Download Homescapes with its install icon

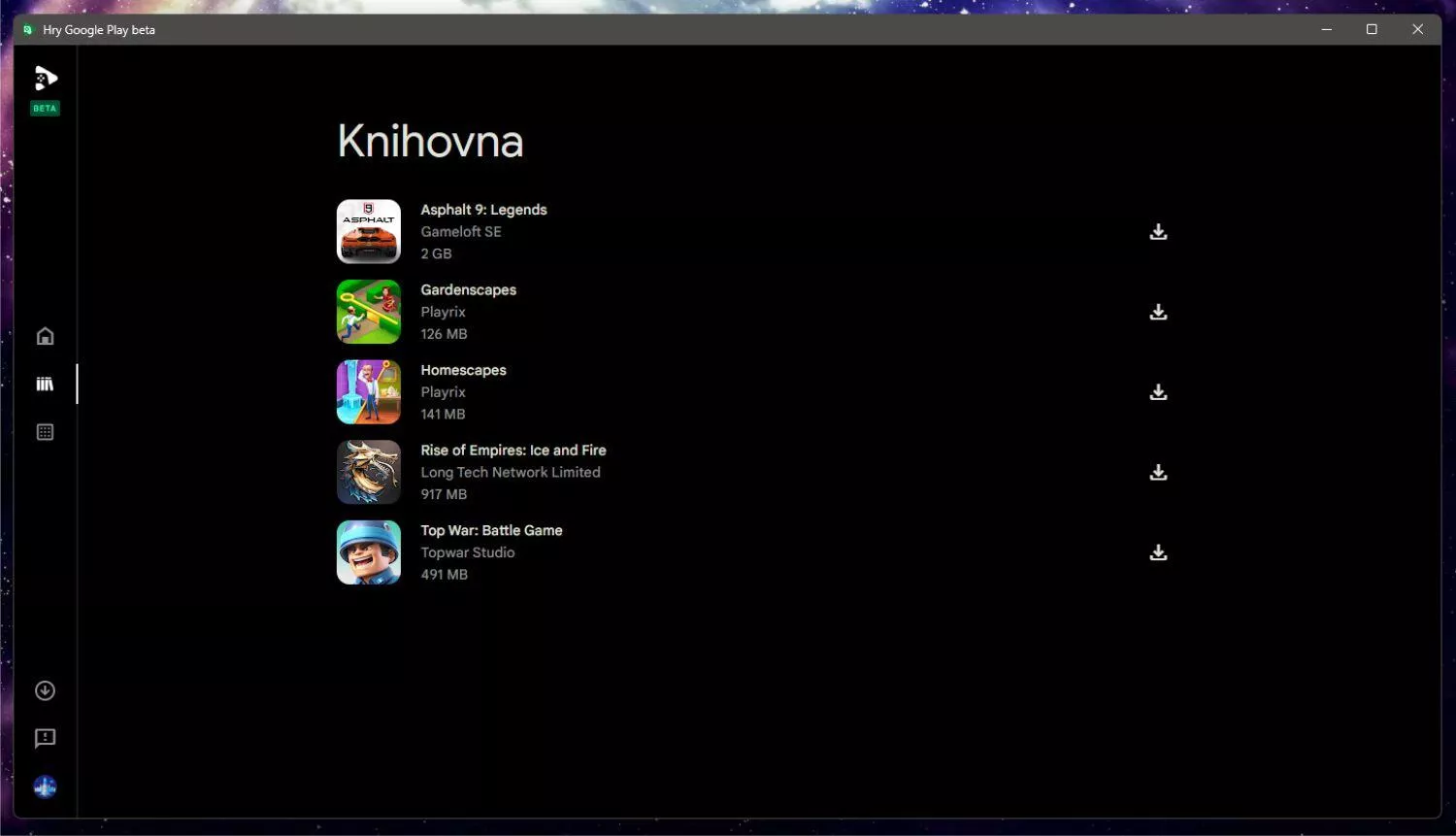(x=1158, y=392)
